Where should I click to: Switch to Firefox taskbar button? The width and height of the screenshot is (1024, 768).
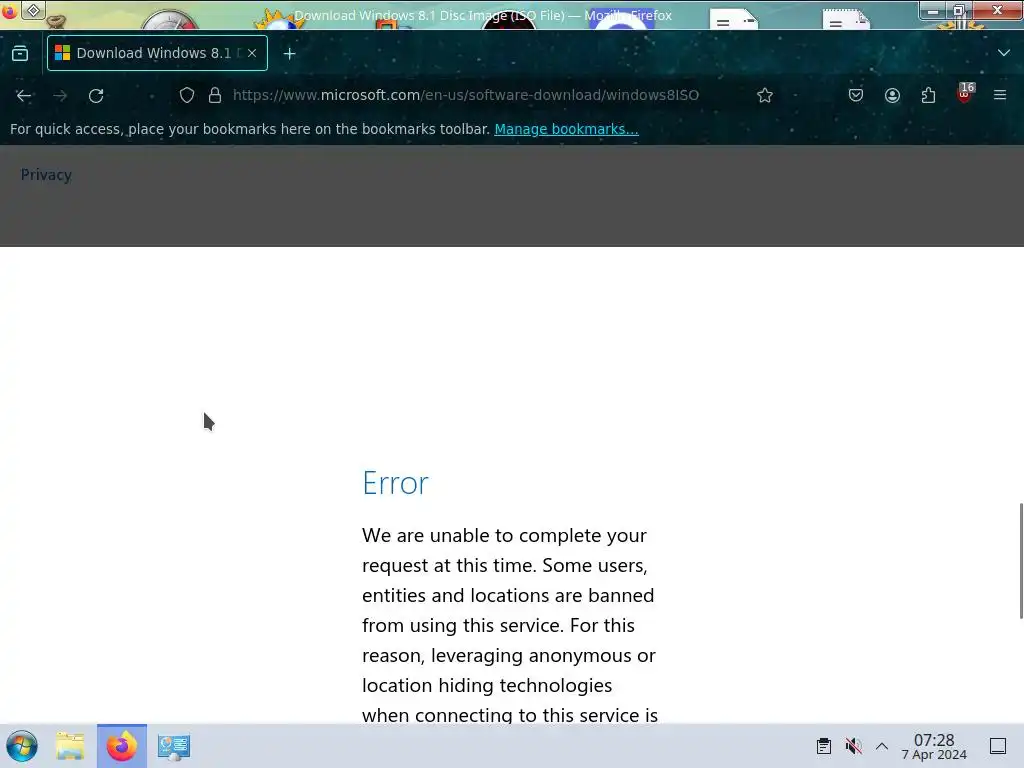pos(121,746)
